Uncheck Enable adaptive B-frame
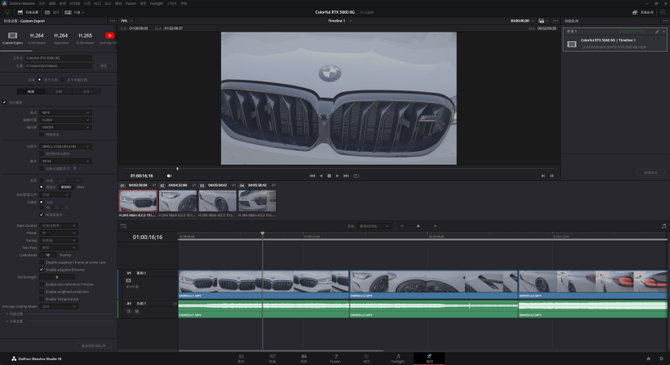Viewport: 670px width, 365px height. coord(41,270)
